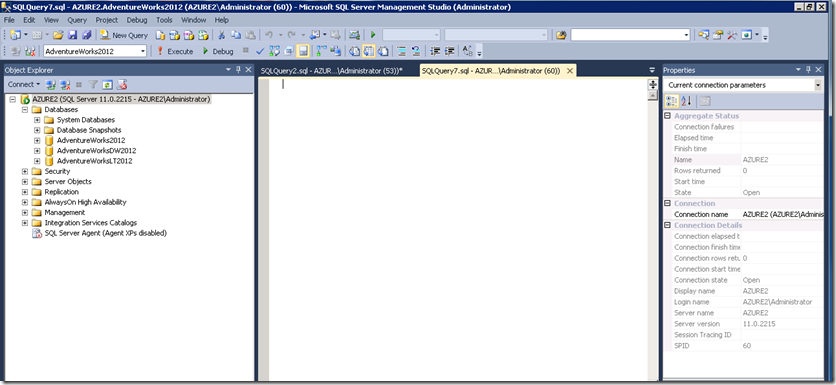Click the Find in Files folder icon
Viewport: 836px width, 385px height.
click(560, 35)
